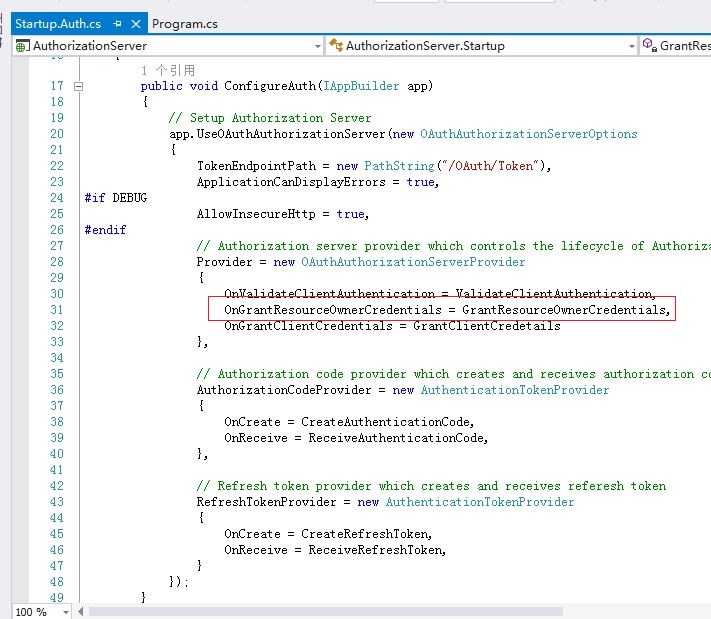The image size is (711, 619).
Task: Click the "1 个引用" reference link
Action: (168, 70)
